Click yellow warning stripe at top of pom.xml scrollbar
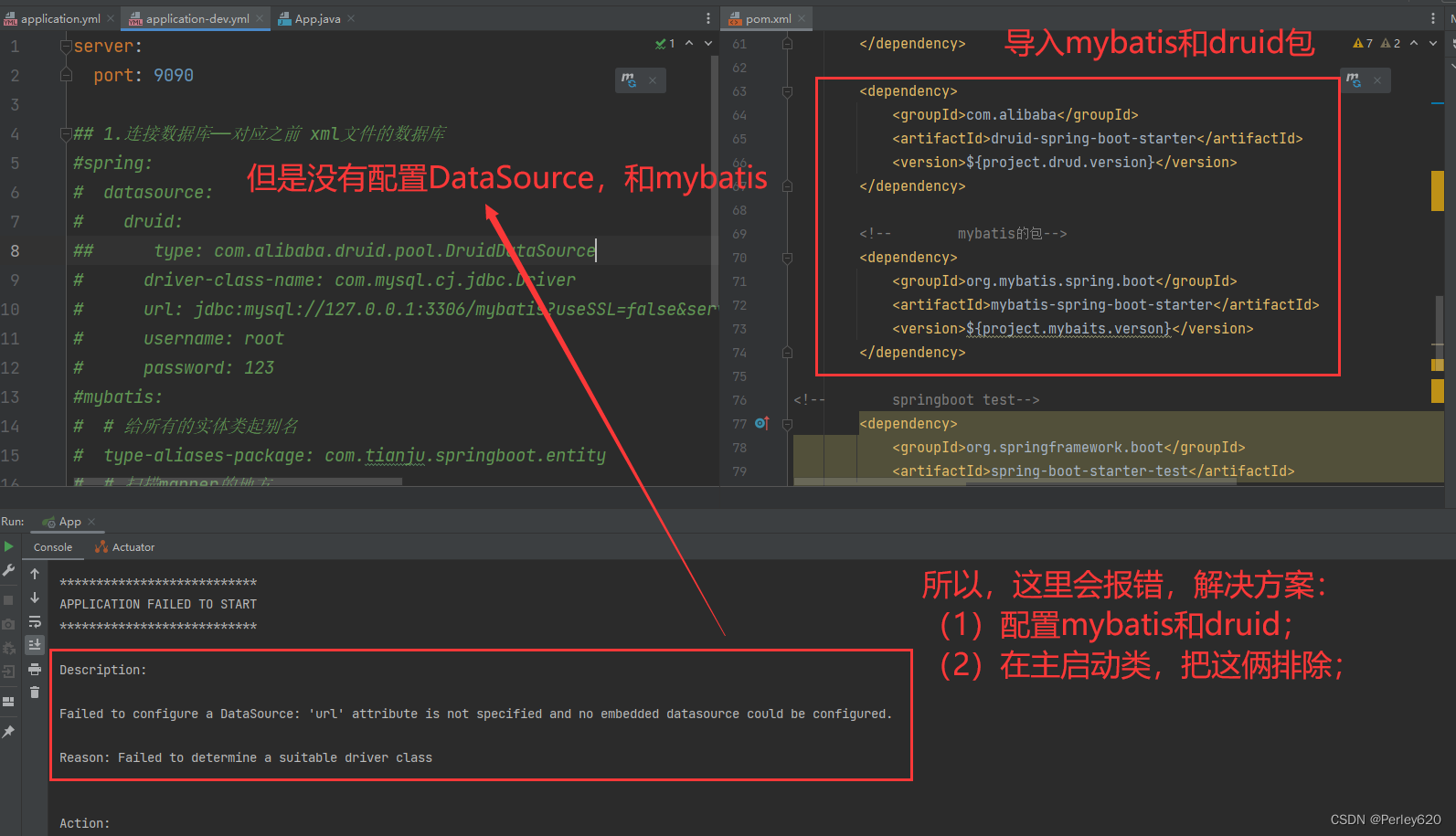 (x=1437, y=190)
